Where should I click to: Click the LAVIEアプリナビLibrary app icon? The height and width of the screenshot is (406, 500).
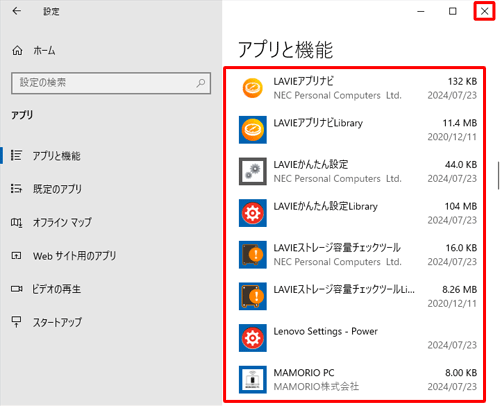coord(253,130)
